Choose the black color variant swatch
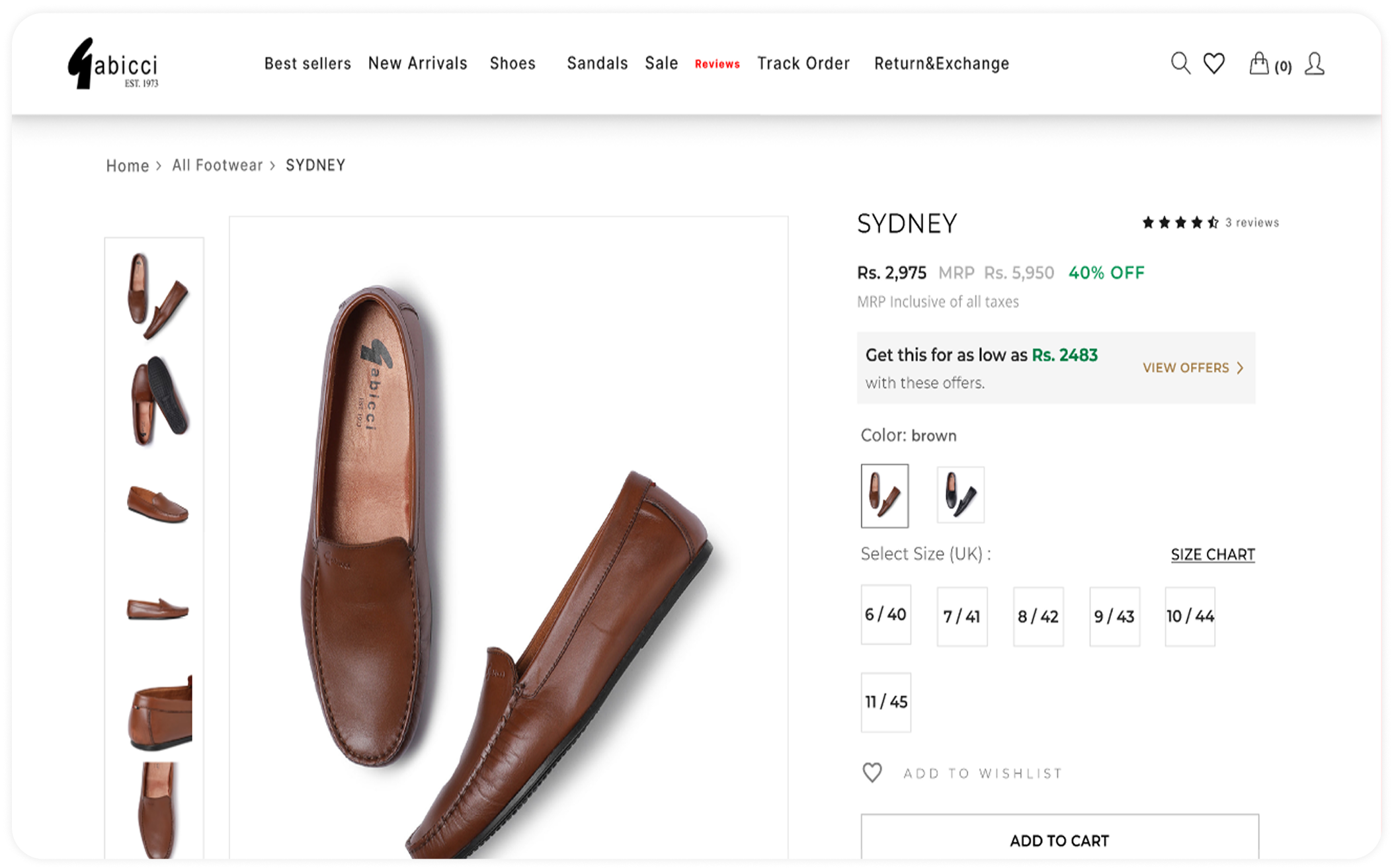The width and height of the screenshot is (1392, 868). (x=960, y=494)
